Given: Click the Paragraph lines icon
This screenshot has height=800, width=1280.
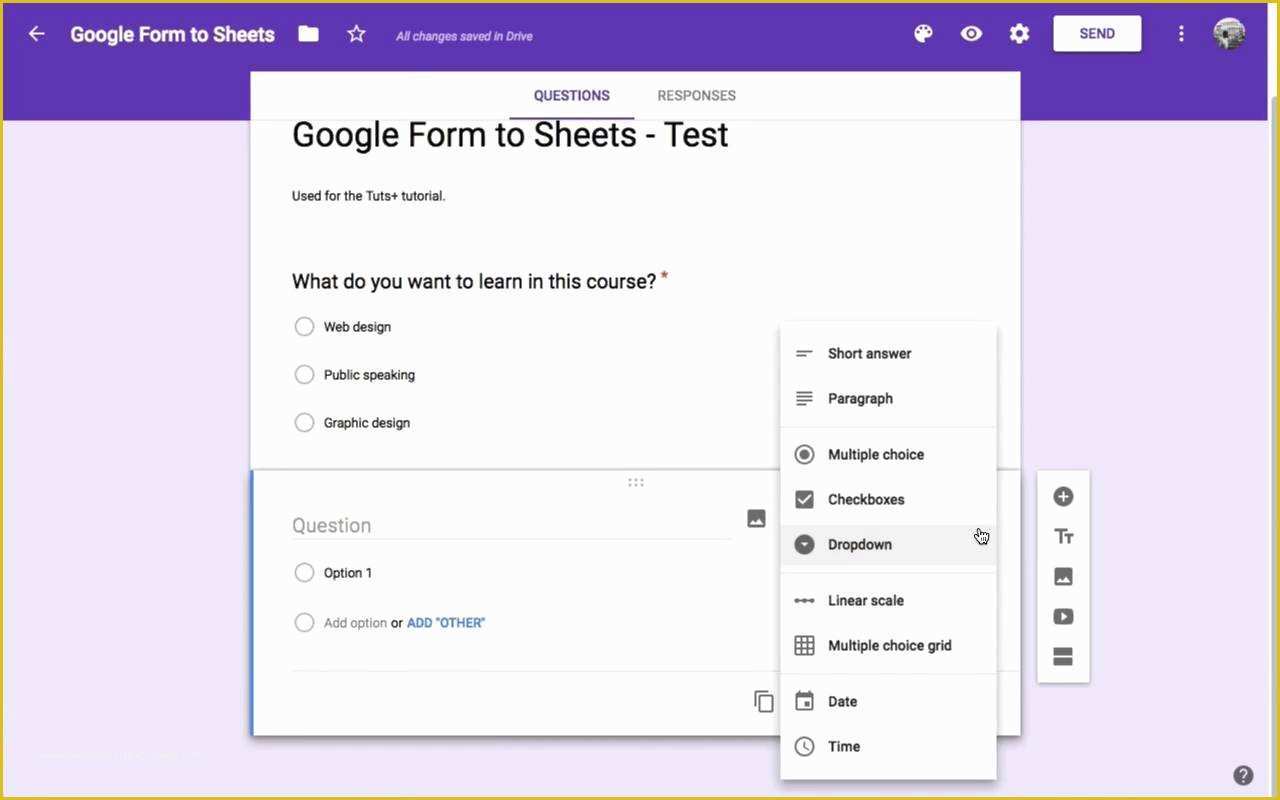Looking at the screenshot, I should click(804, 398).
